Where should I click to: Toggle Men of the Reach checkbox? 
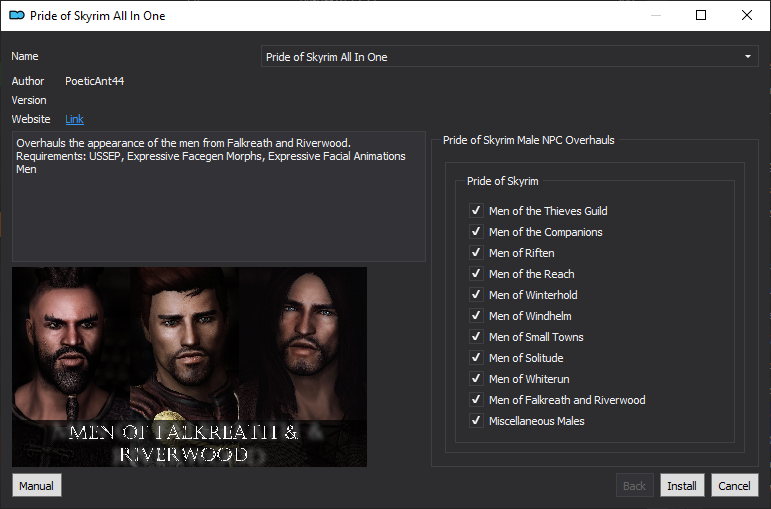476,274
